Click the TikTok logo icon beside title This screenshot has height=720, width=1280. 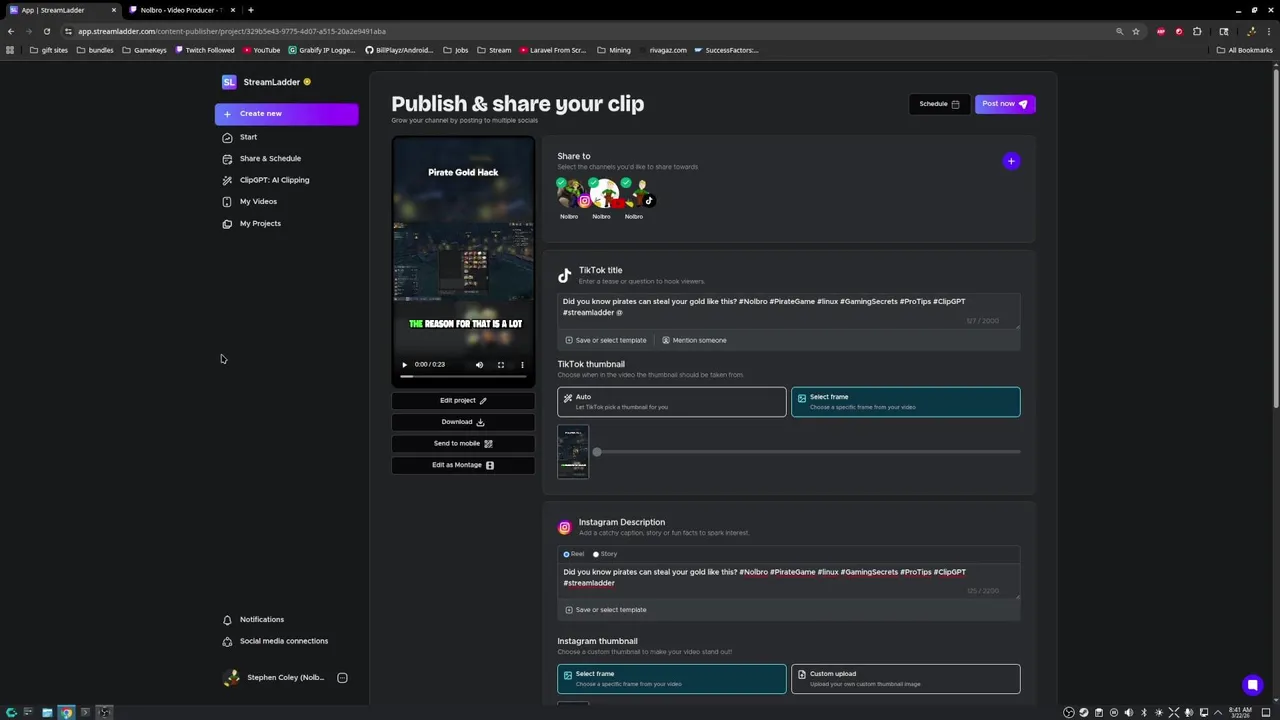[565, 275]
